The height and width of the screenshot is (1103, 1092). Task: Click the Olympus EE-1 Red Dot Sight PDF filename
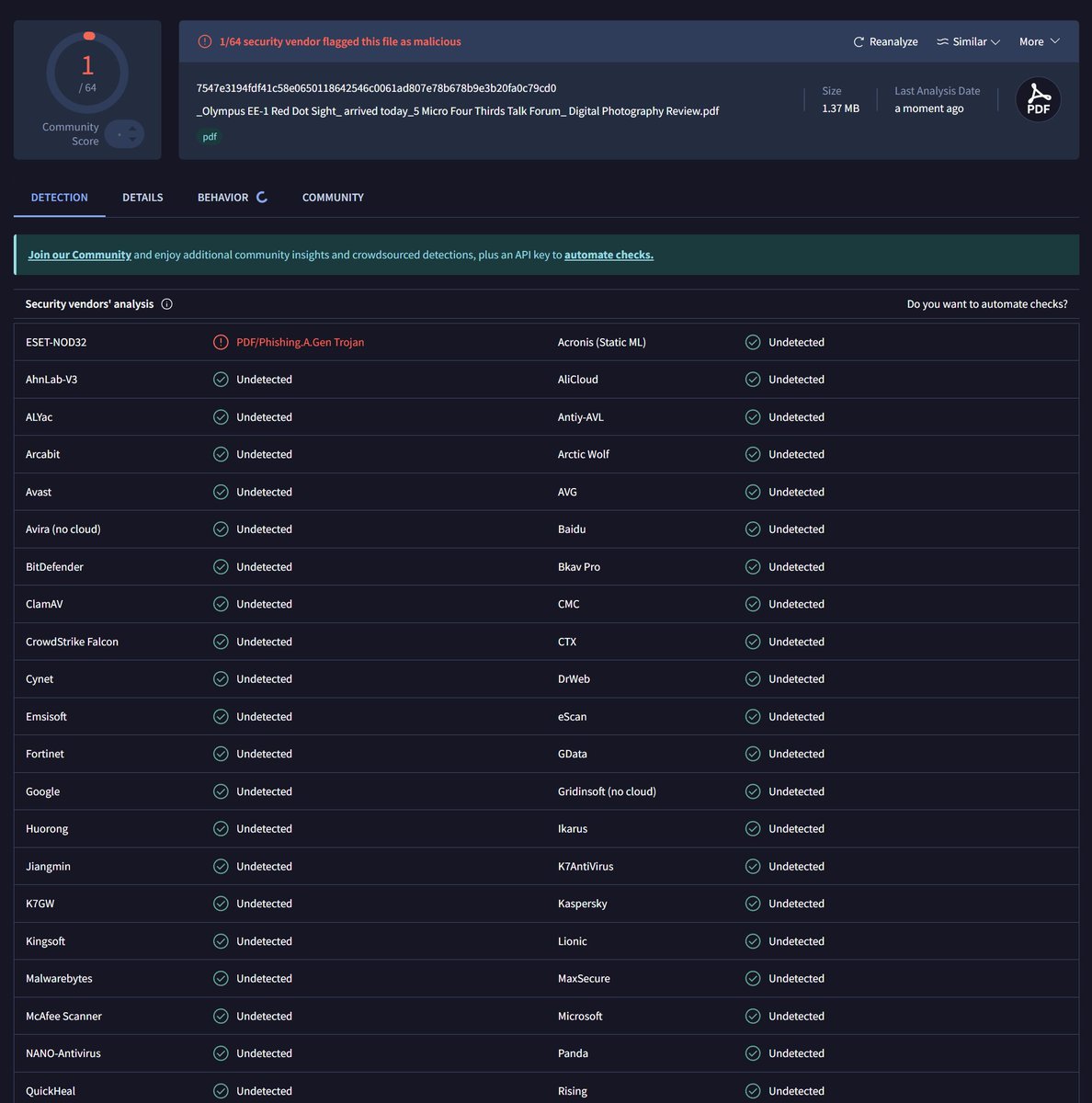(x=458, y=111)
